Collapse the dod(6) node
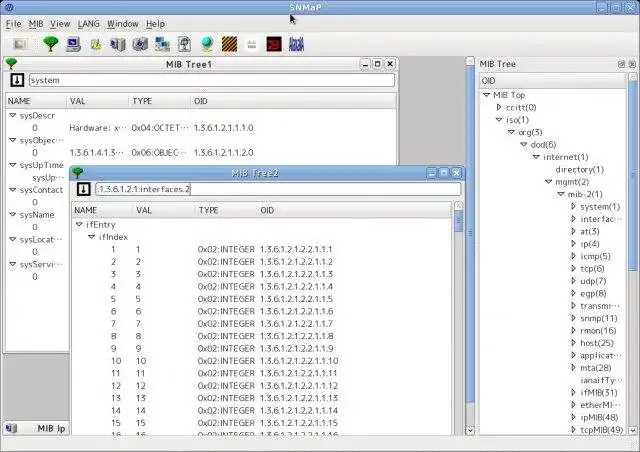Image resolution: width=640 pixels, height=452 pixels. 524,144
